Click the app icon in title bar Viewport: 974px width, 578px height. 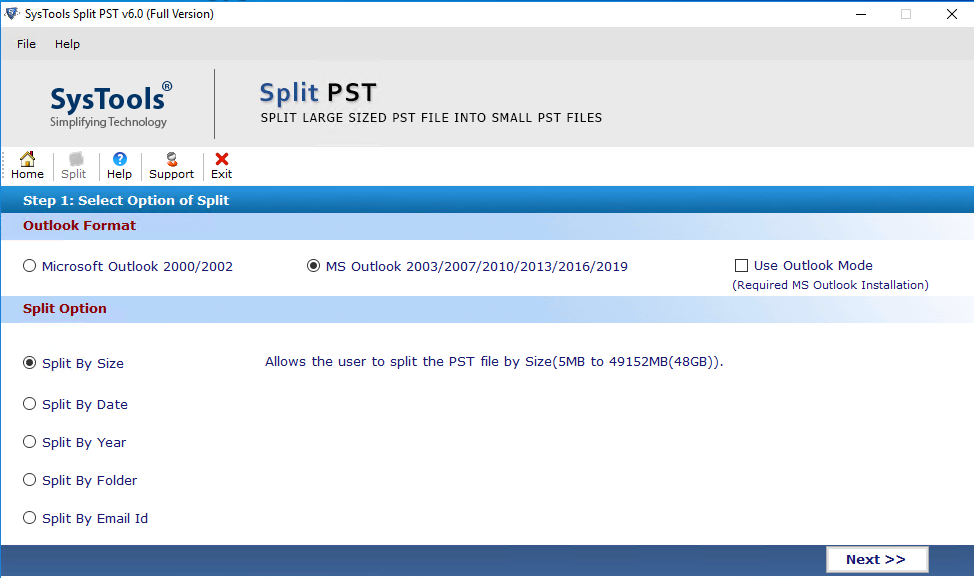[x=11, y=14]
